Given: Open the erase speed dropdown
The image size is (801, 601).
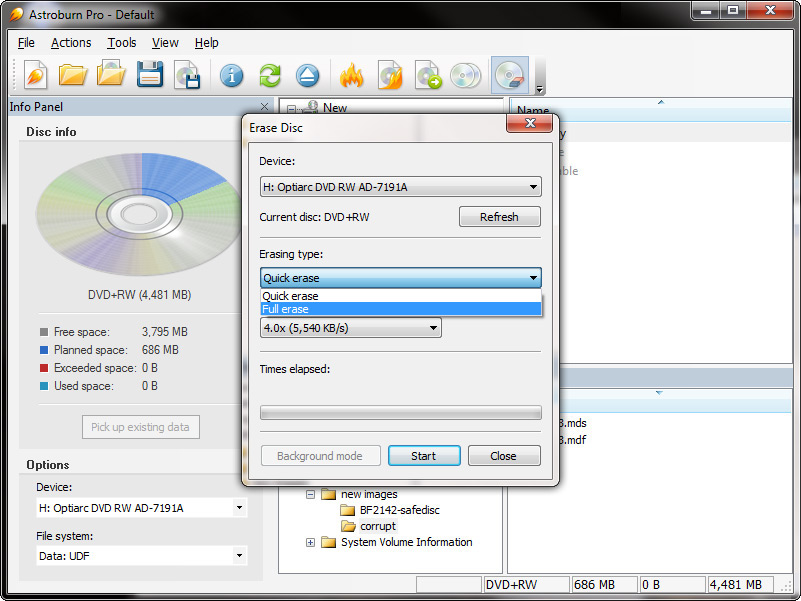Looking at the screenshot, I should click(350, 327).
